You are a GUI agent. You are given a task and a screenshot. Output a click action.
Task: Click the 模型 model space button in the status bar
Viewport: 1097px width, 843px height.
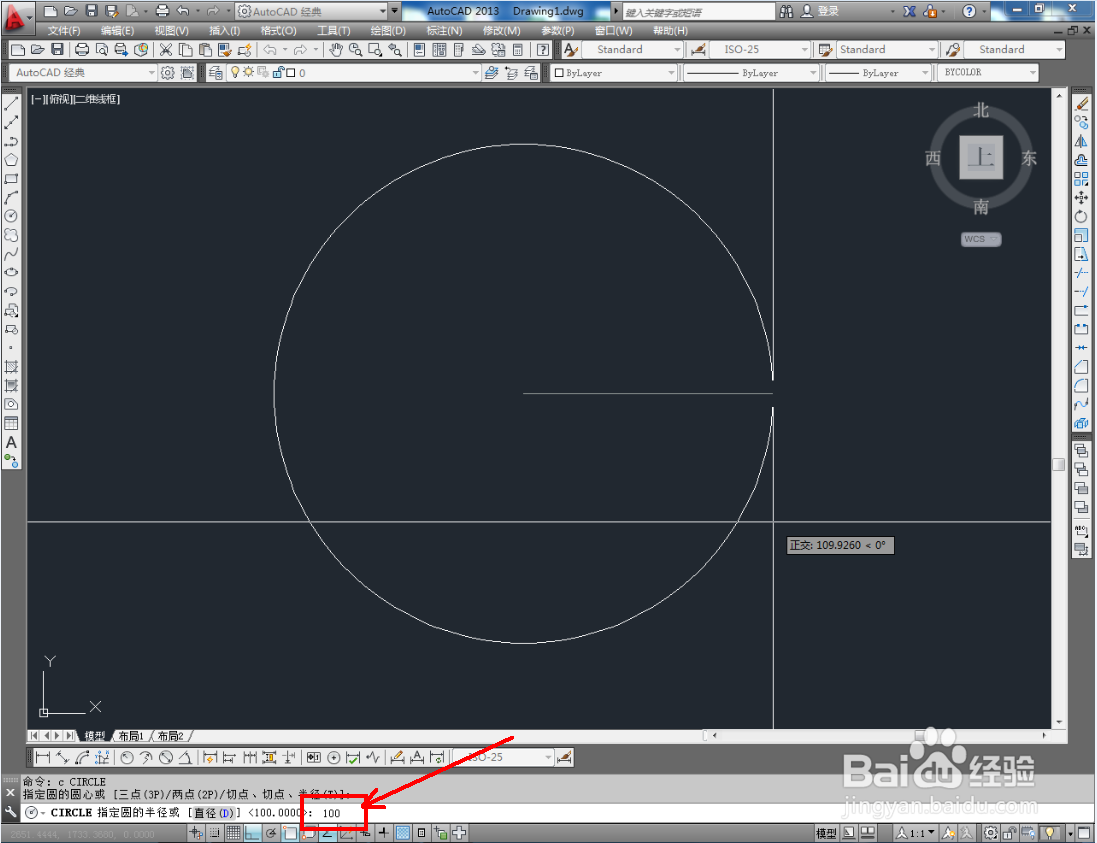826,833
